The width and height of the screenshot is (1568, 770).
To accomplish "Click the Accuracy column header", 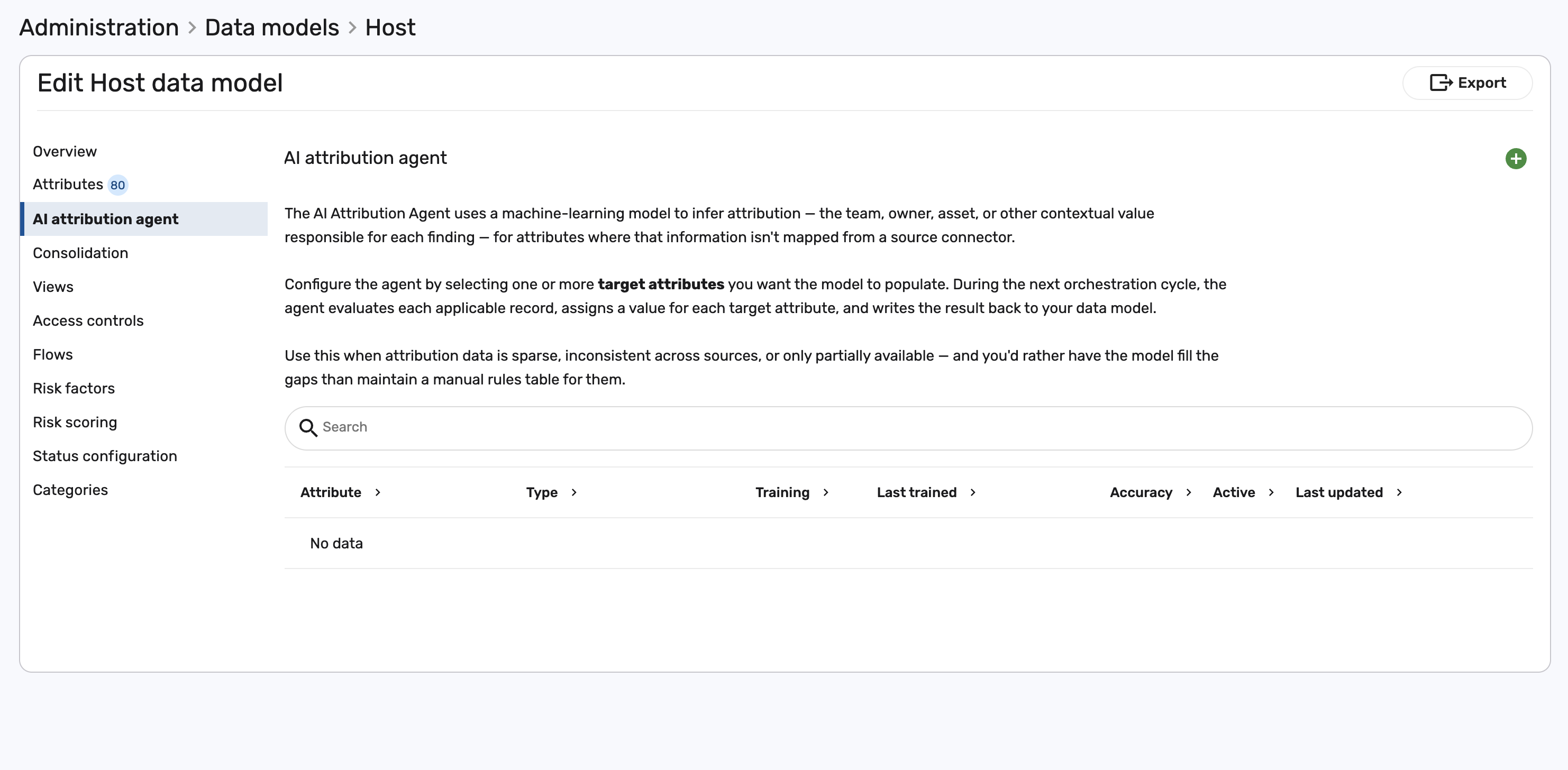I will click(x=1141, y=492).
